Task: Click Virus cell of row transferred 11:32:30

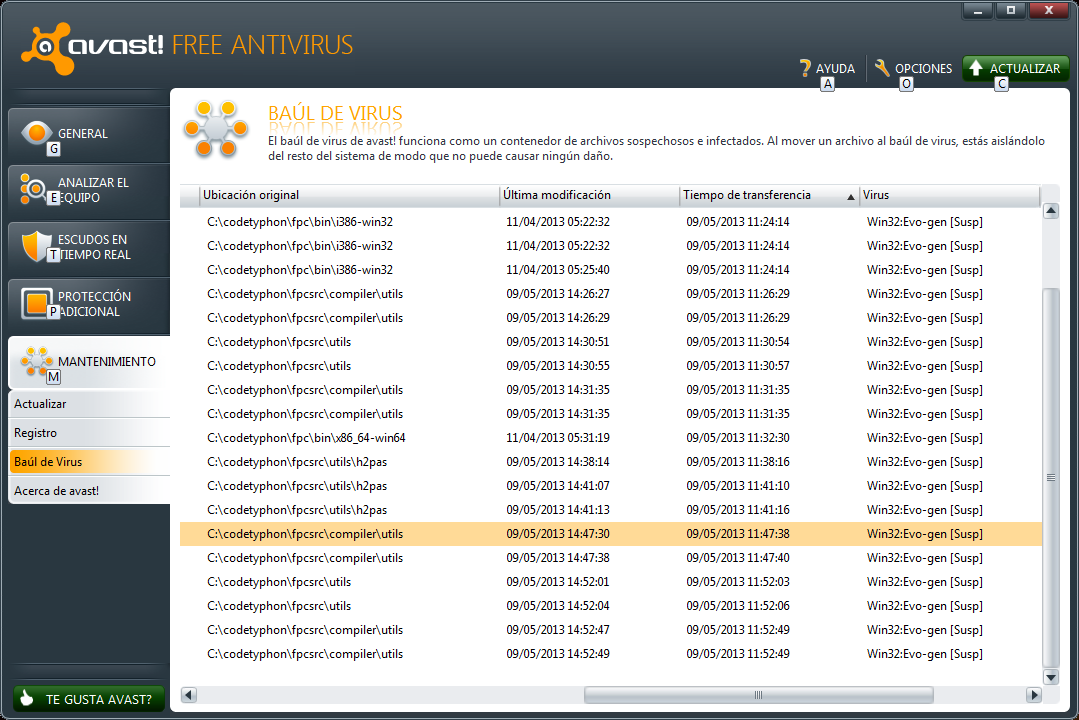Action: [x=924, y=438]
